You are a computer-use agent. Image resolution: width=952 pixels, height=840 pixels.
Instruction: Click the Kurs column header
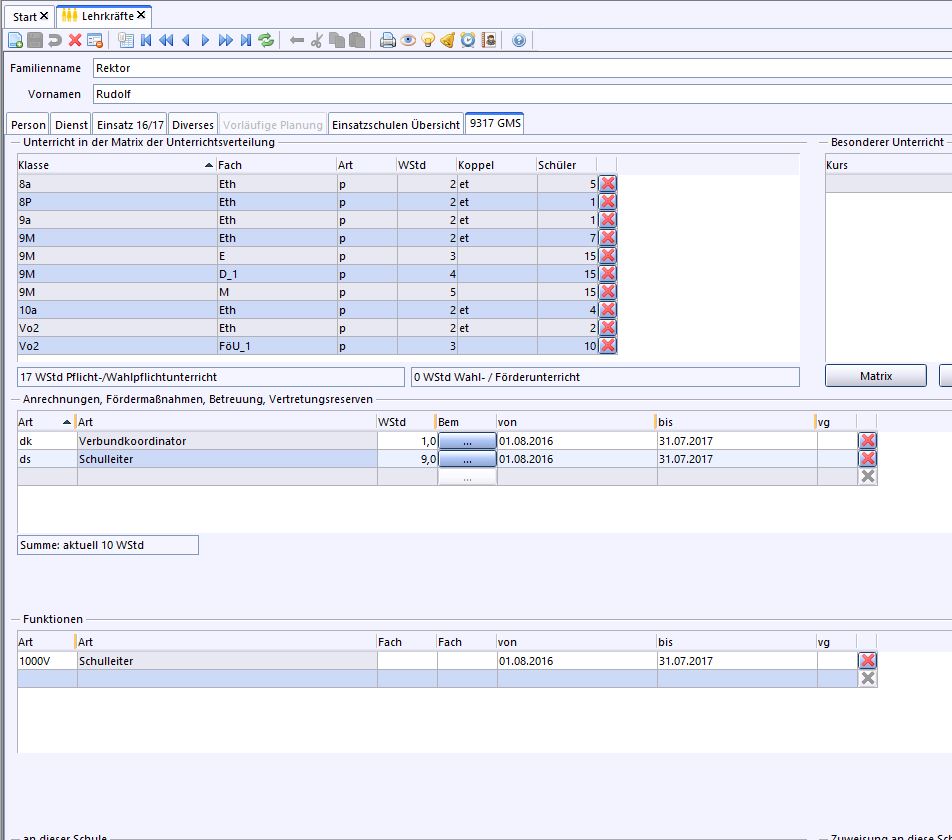(x=888, y=165)
